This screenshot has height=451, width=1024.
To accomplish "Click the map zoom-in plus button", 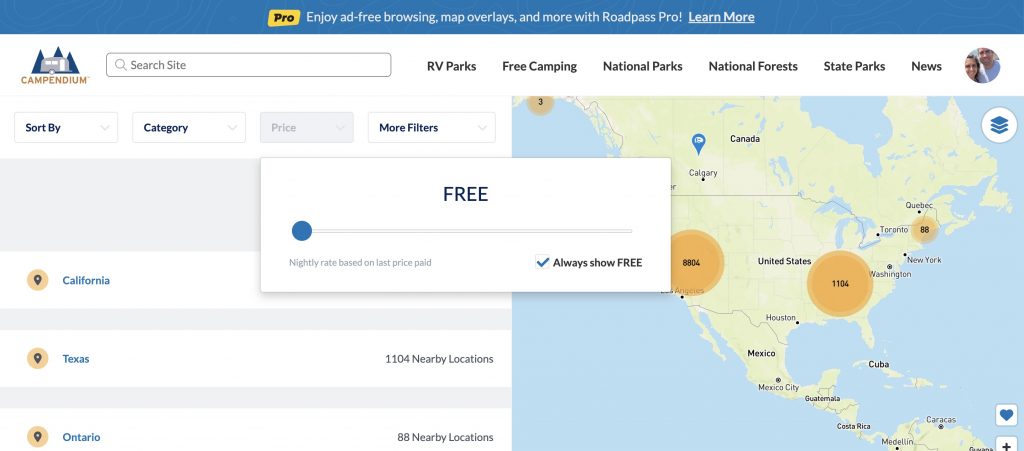I will [1006, 444].
